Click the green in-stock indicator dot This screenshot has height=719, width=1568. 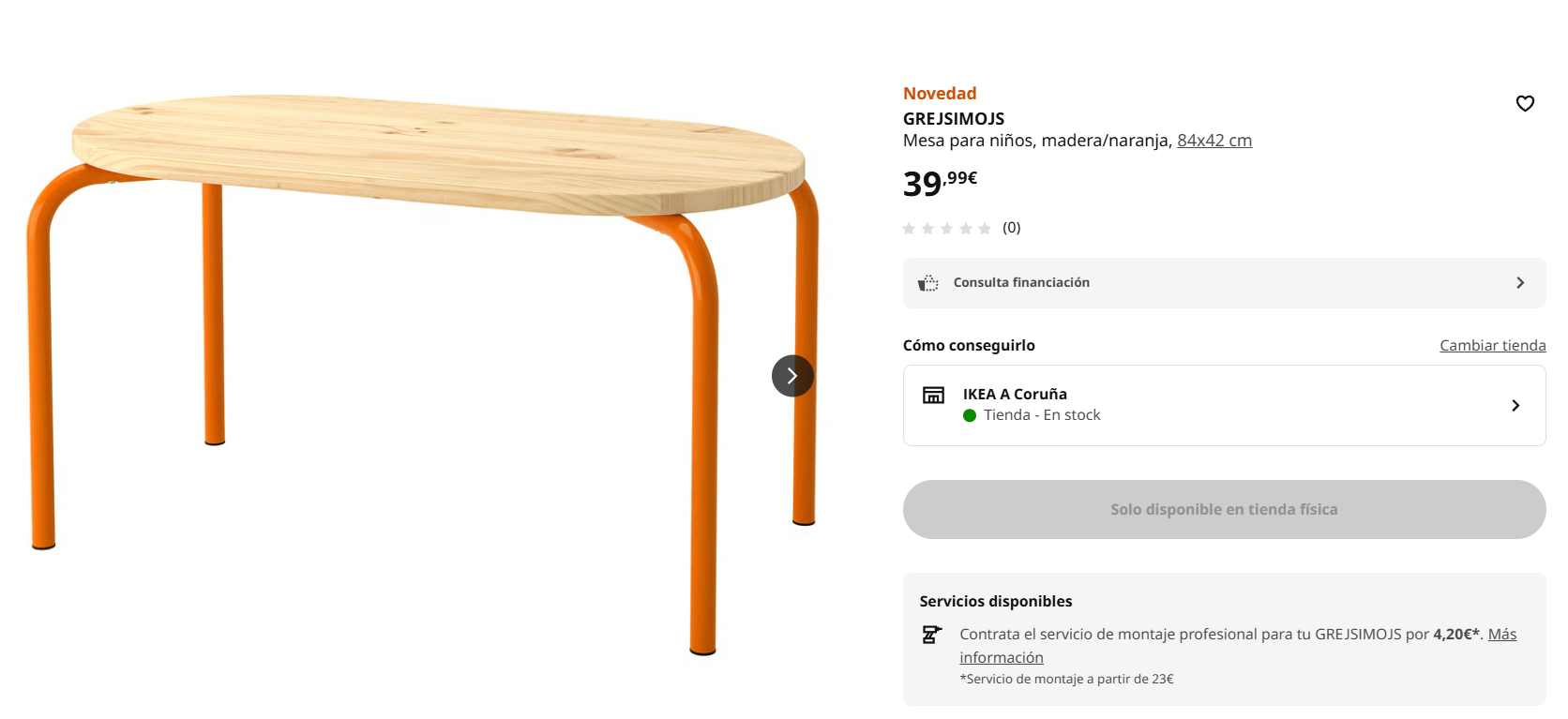click(x=970, y=415)
